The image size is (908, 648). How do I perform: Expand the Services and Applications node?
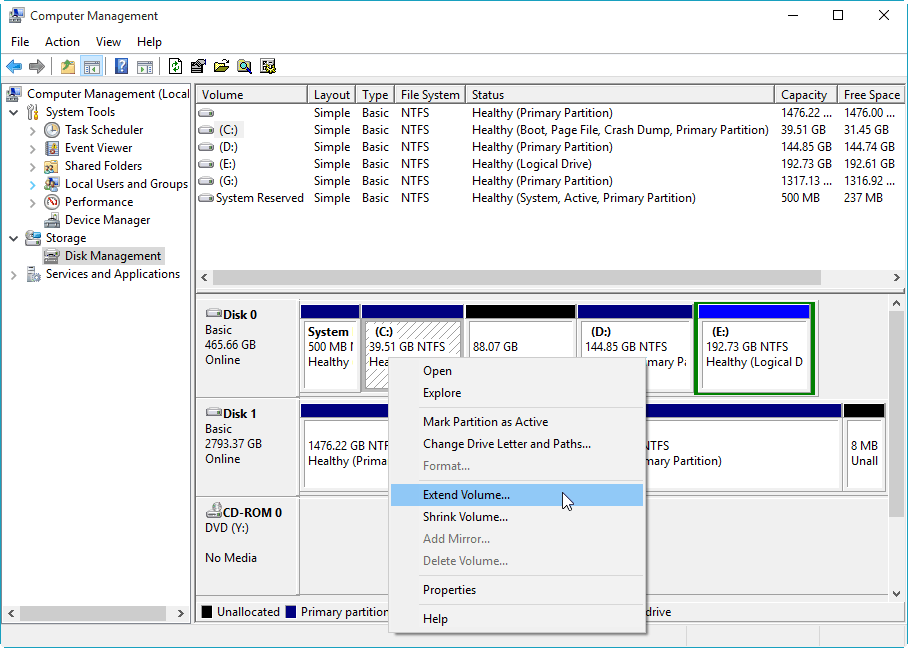(12, 273)
